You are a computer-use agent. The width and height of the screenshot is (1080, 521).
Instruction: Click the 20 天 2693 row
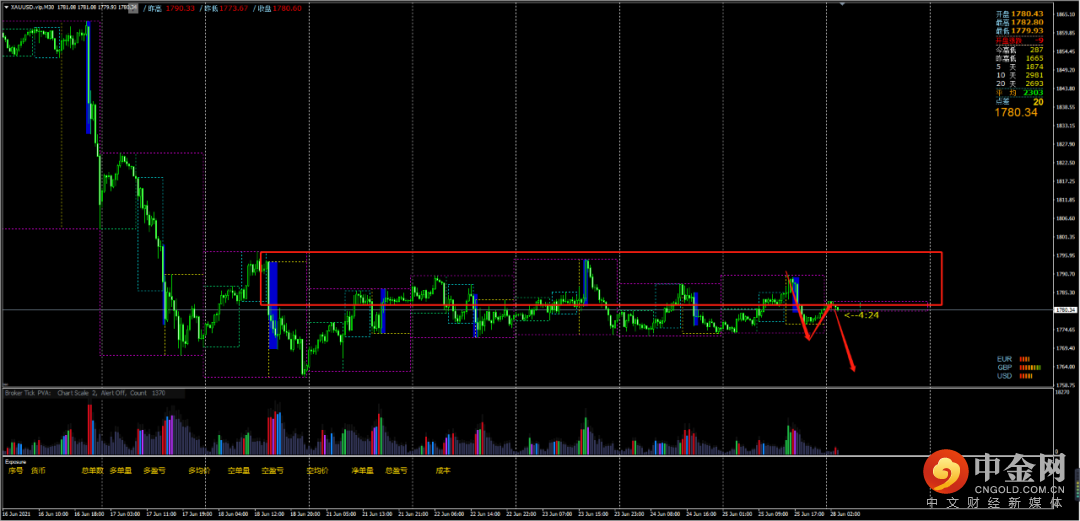coord(1019,83)
